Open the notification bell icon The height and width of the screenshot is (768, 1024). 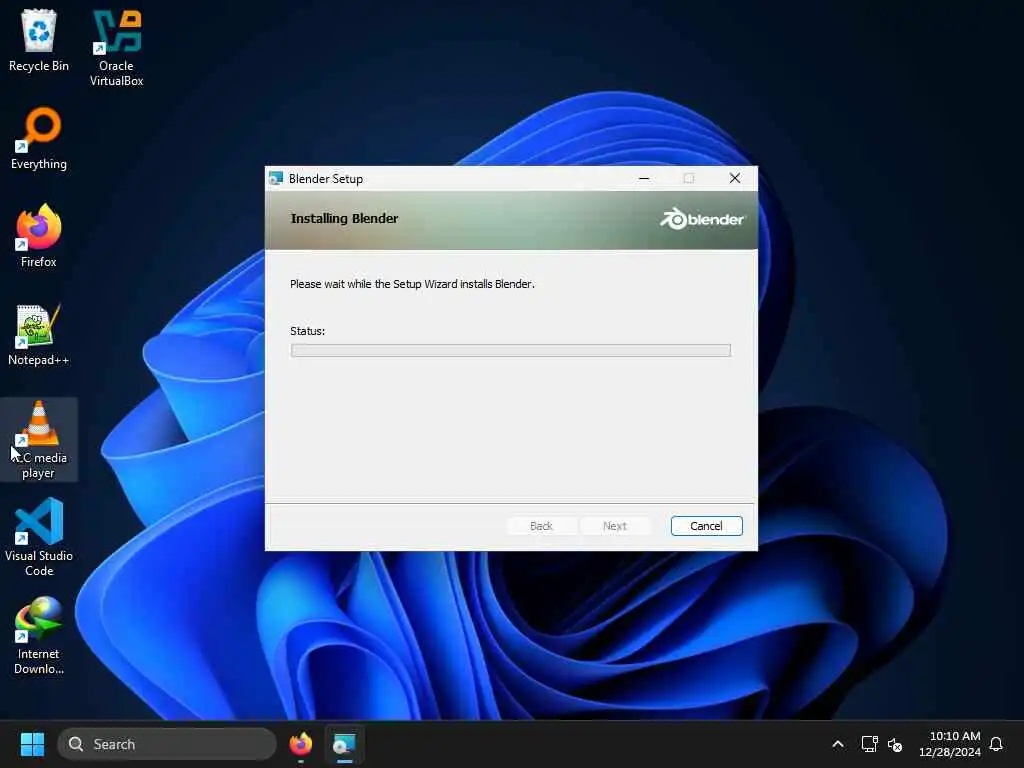[x=996, y=744]
